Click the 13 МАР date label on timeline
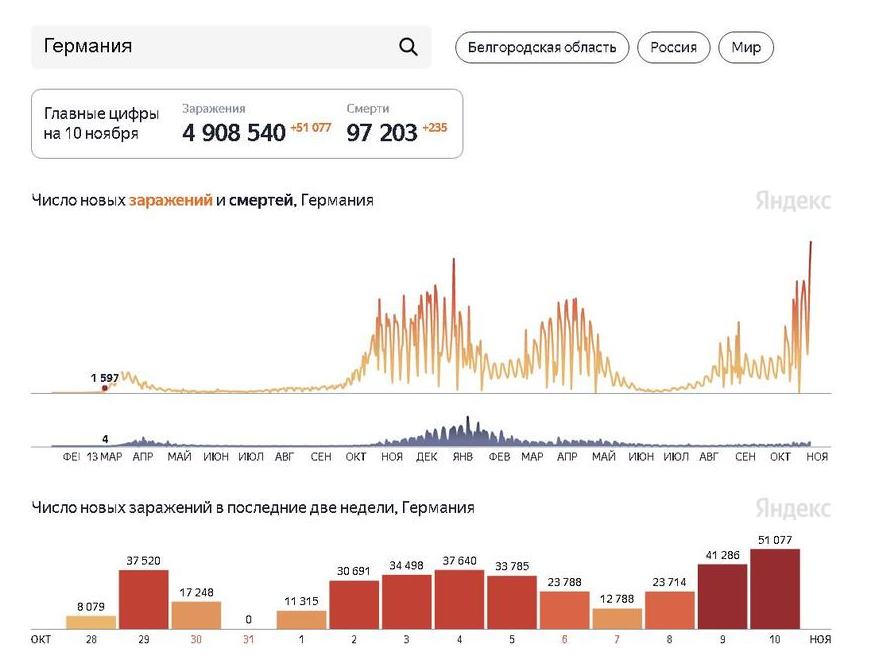The width and height of the screenshot is (870, 659). [x=104, y=456]
